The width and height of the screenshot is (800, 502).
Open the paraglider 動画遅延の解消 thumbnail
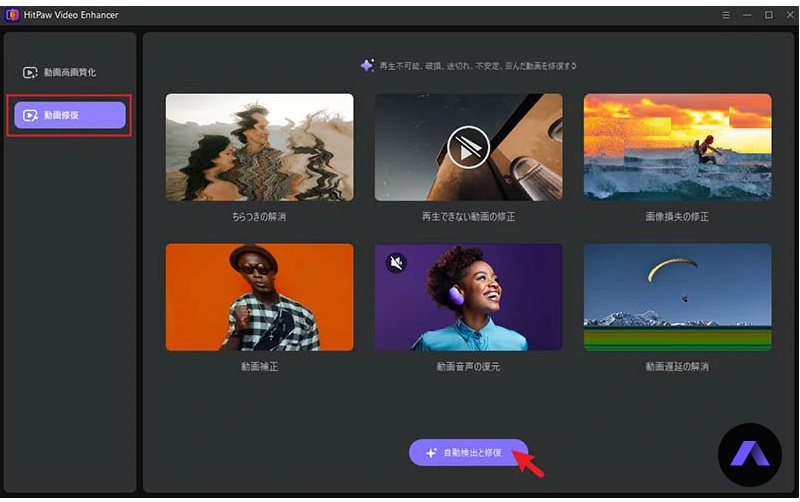tap(677, 297)
